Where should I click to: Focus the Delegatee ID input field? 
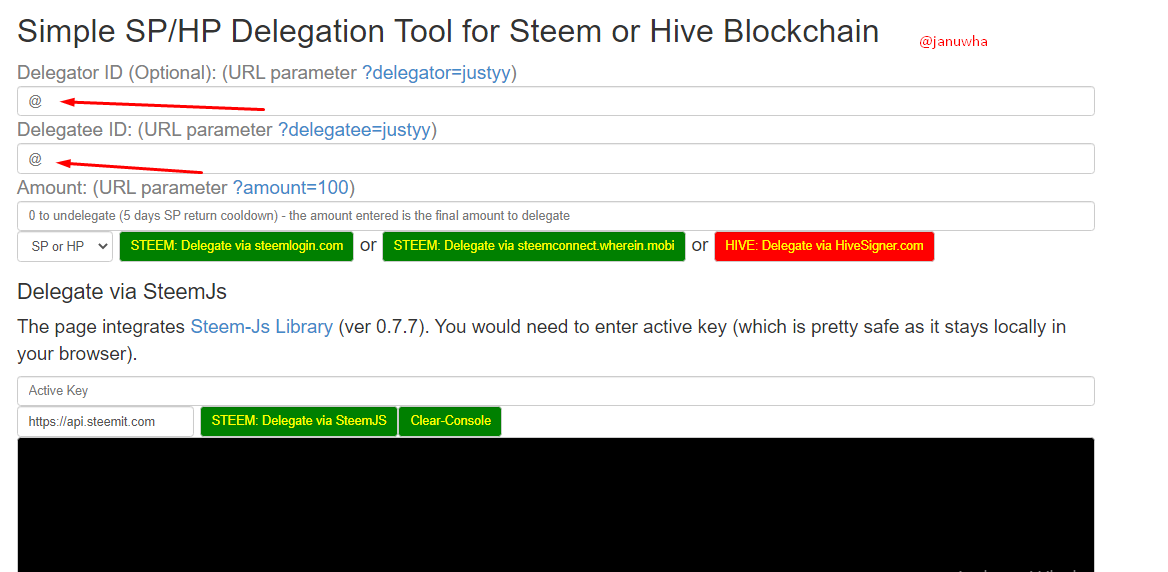click(x=556, y=159)
